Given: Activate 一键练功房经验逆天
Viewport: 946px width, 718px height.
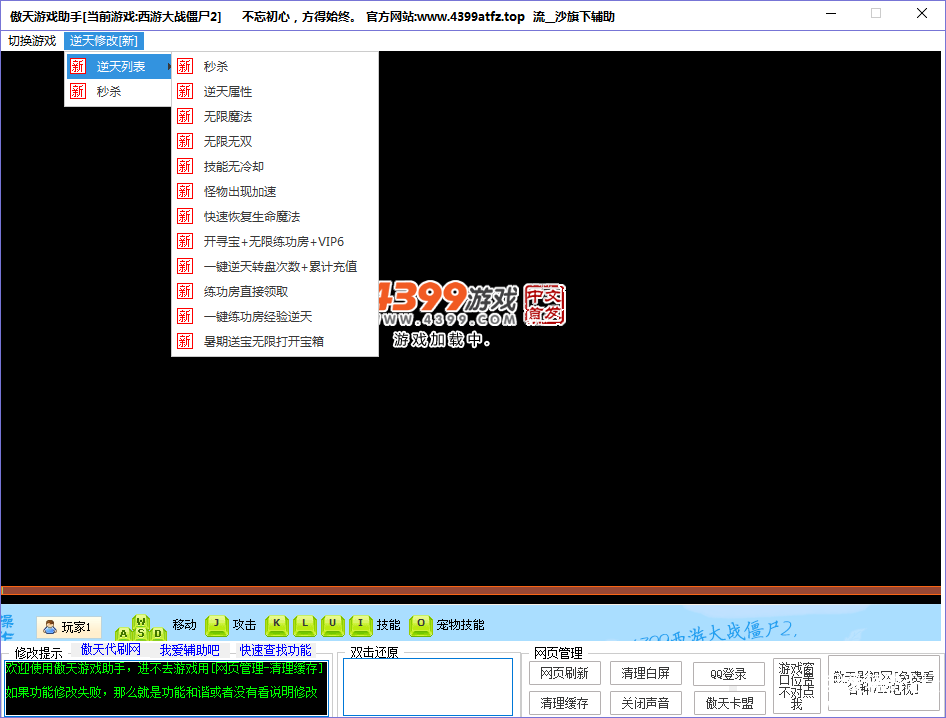Looking at the screenshot, I should (x=275, y=316).
